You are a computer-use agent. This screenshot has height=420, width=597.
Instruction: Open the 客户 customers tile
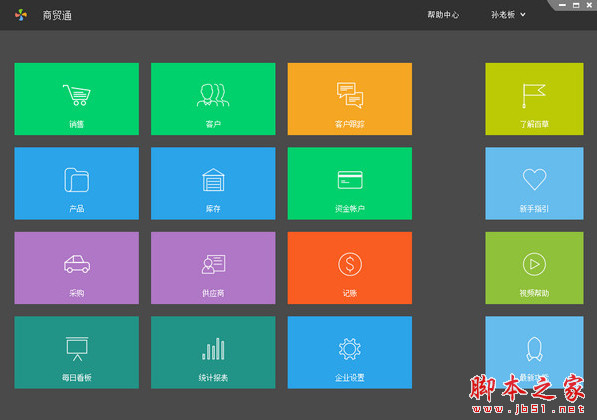click(213, 99)
